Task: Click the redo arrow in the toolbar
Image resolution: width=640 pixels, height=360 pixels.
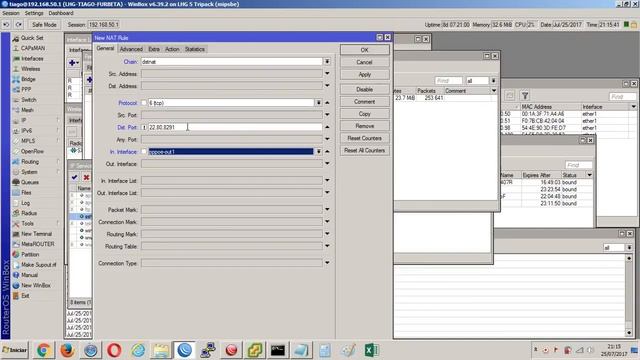Action: click(19, 24)
